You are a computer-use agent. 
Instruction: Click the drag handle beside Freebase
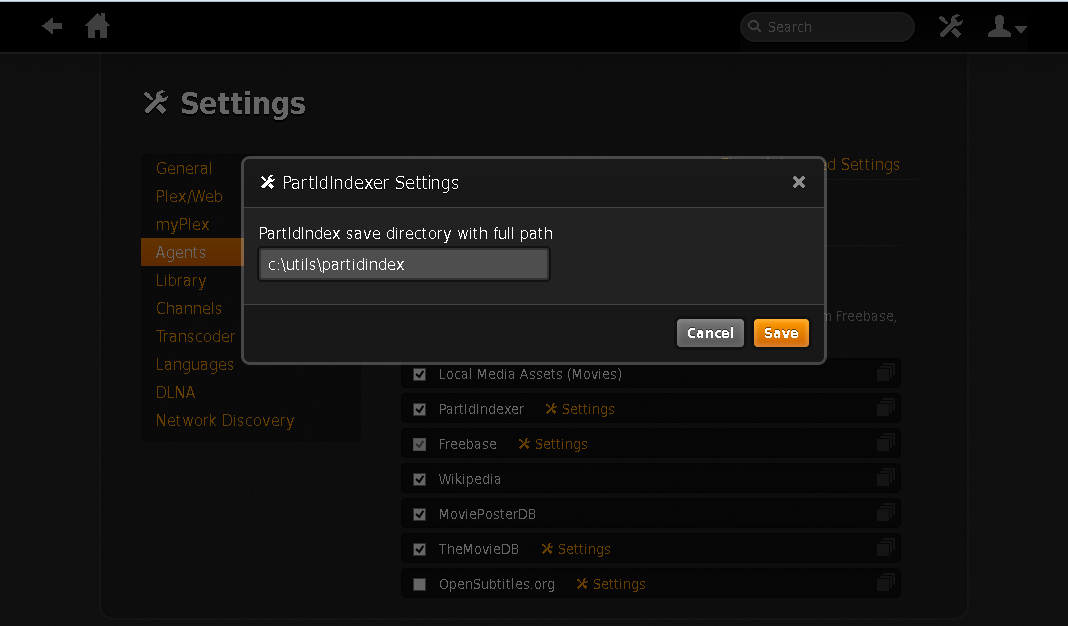(x=885, y=442)
